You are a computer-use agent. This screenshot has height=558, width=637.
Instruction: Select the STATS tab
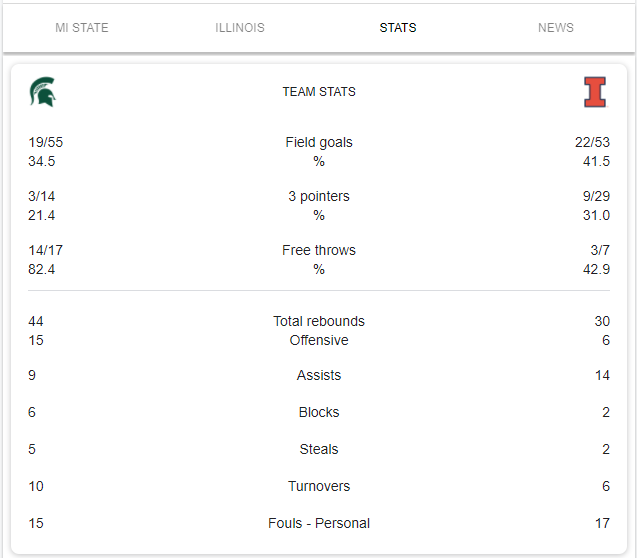pyautogui.click(x=398, y=28)
